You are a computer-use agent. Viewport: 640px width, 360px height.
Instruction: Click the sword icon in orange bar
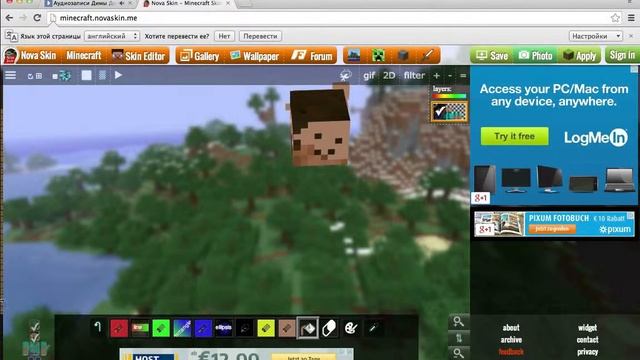(x=427, y=55)
